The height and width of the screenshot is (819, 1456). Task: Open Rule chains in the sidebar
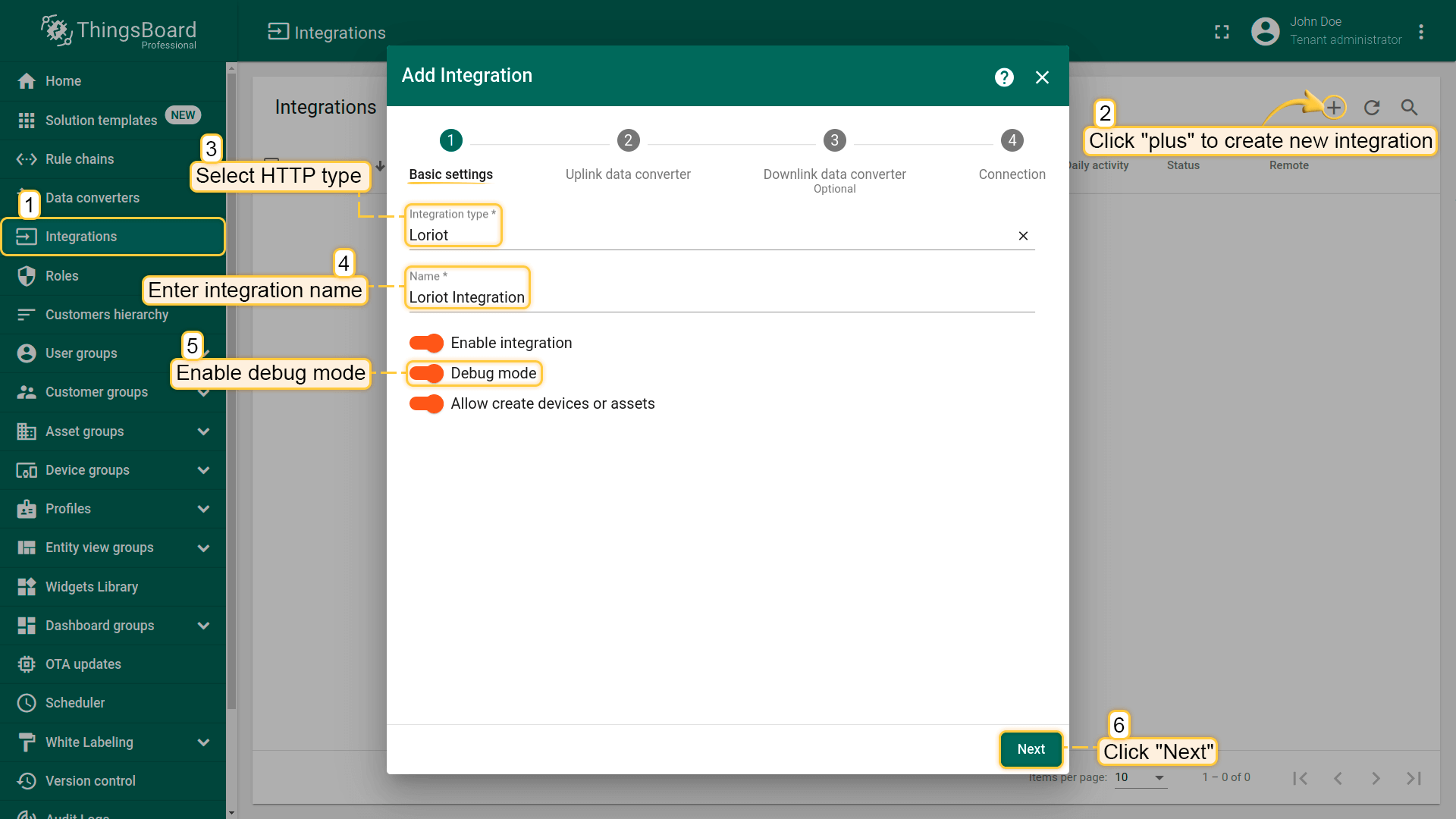(x=80, y=159)
